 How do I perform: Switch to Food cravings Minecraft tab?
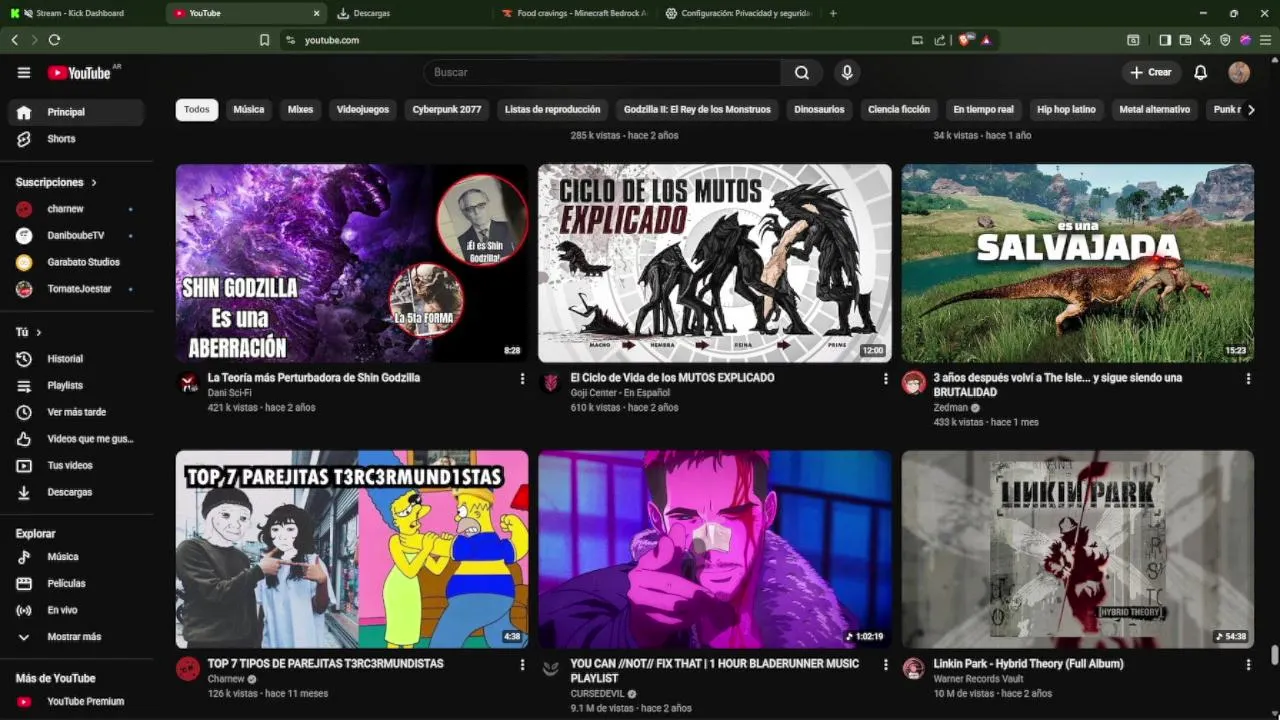pyautogui.click(x=574, y=13)
